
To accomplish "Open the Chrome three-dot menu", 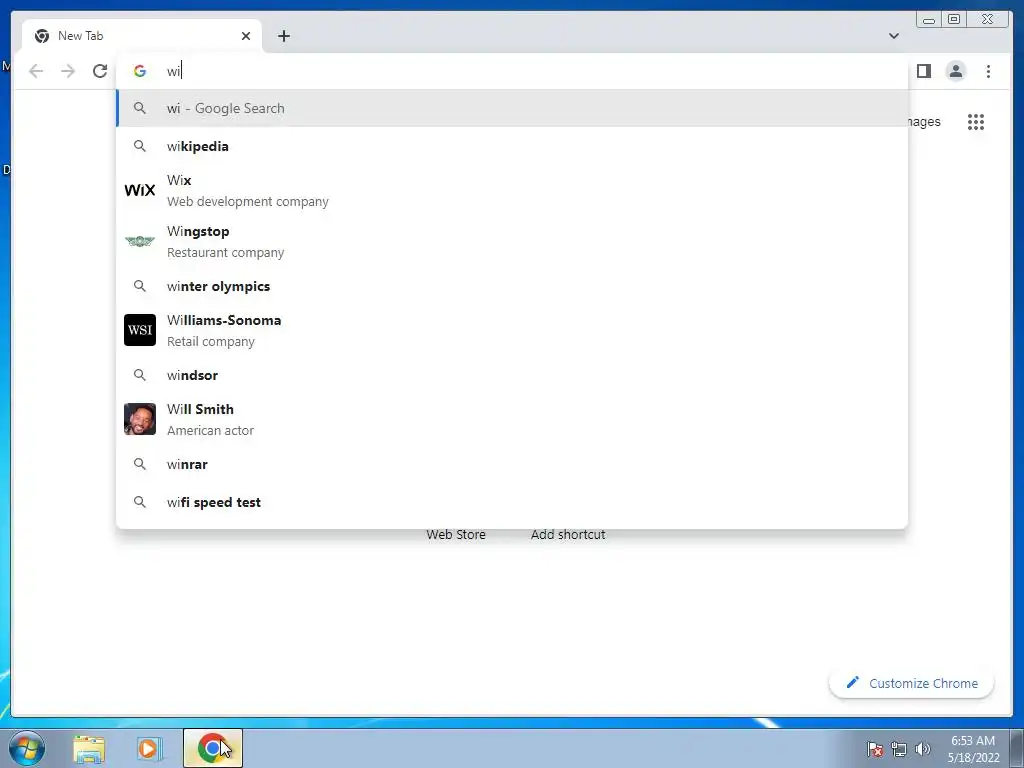I will coord(988,71).
